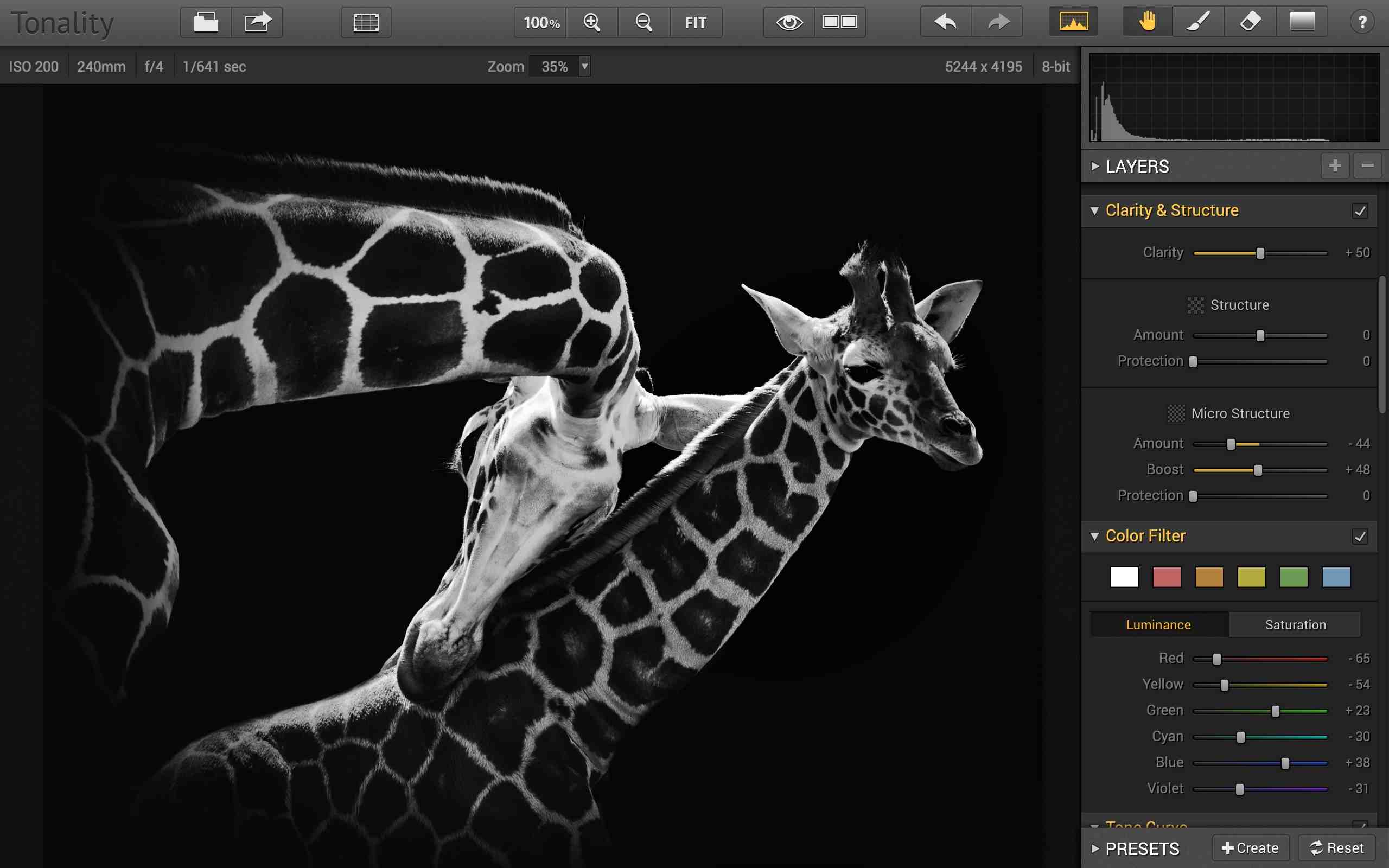
Task: Switch to the Saturation tab
Action: click(x=1295, y=624)
